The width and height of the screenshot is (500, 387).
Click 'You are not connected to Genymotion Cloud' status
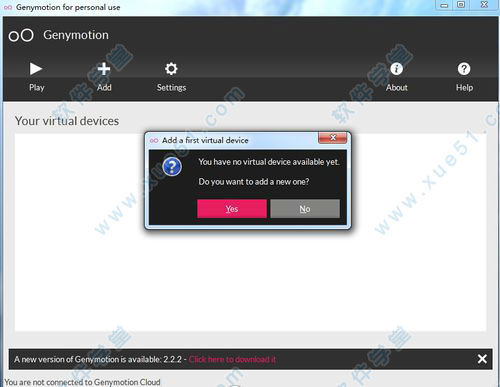coord(82,382)
